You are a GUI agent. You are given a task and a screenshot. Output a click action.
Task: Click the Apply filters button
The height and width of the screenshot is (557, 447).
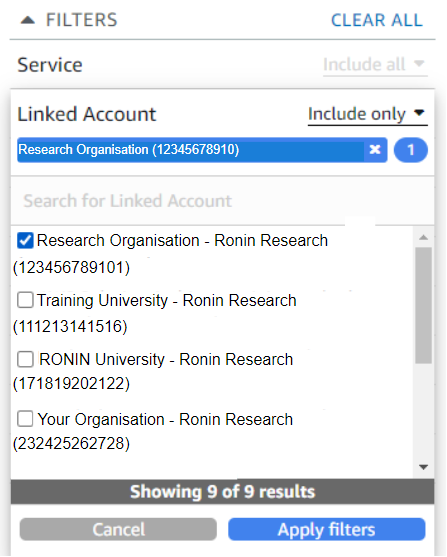[327, 529]
